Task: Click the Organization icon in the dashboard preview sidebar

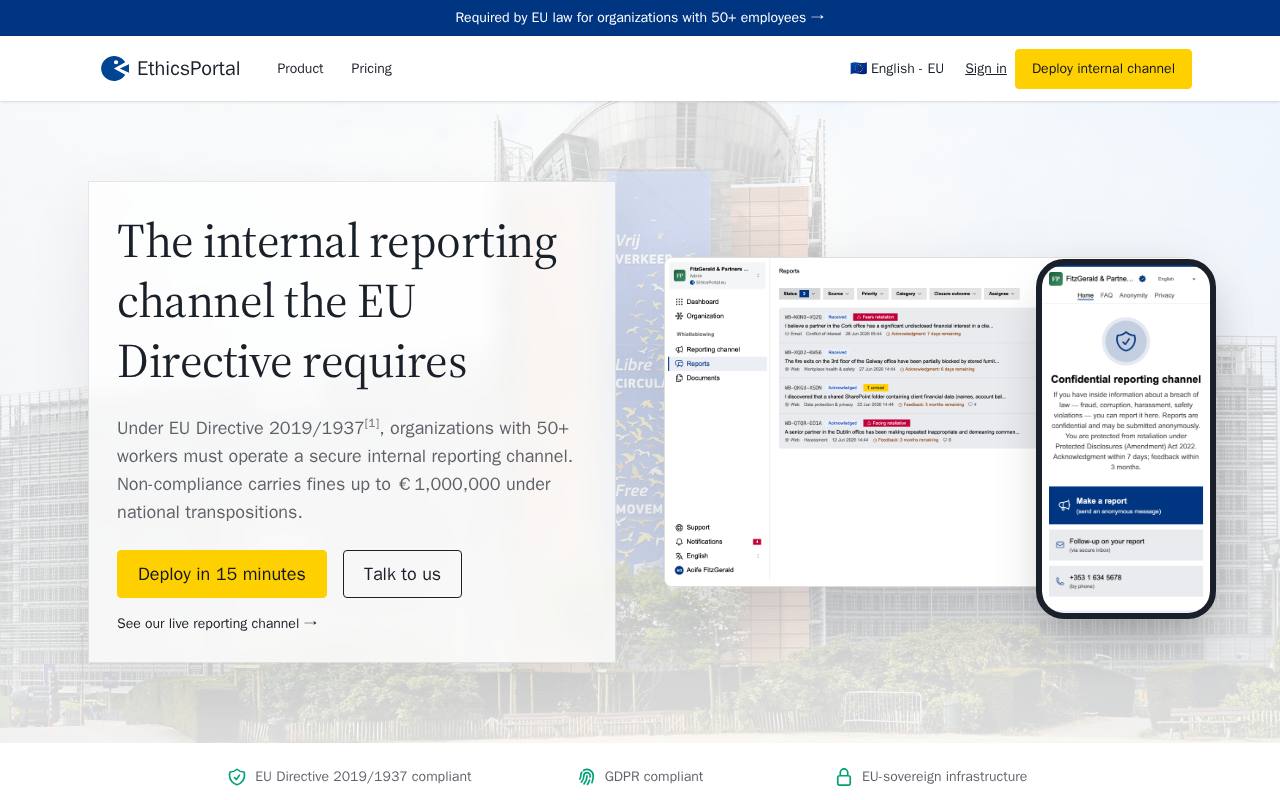Action: click(679, 316)
